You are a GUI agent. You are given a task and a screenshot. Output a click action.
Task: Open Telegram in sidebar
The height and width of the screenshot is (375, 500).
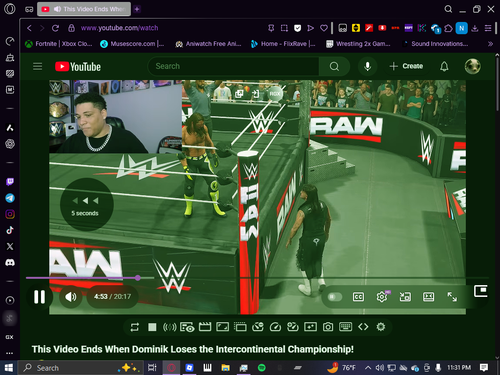point(10,198)
